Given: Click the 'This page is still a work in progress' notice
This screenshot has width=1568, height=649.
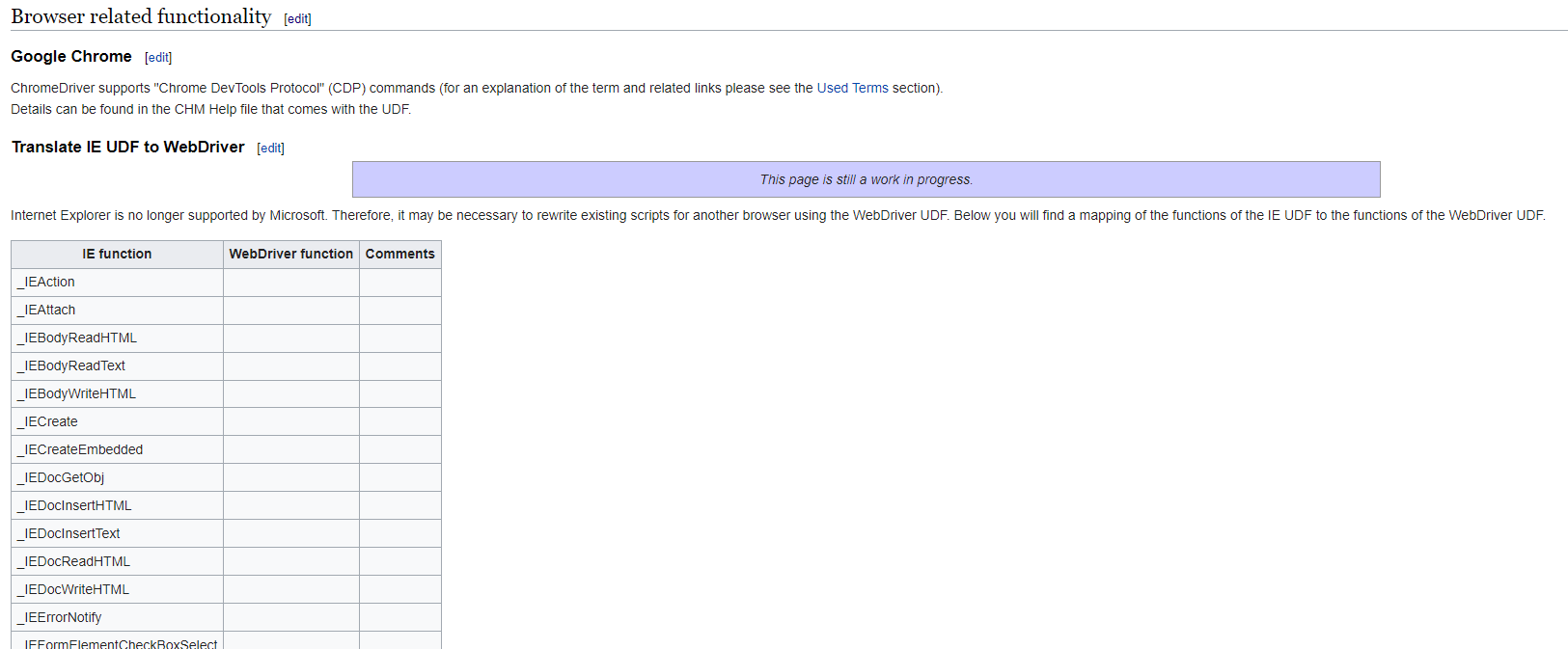Looking at the screenshot, I should [x=866, y=179].
